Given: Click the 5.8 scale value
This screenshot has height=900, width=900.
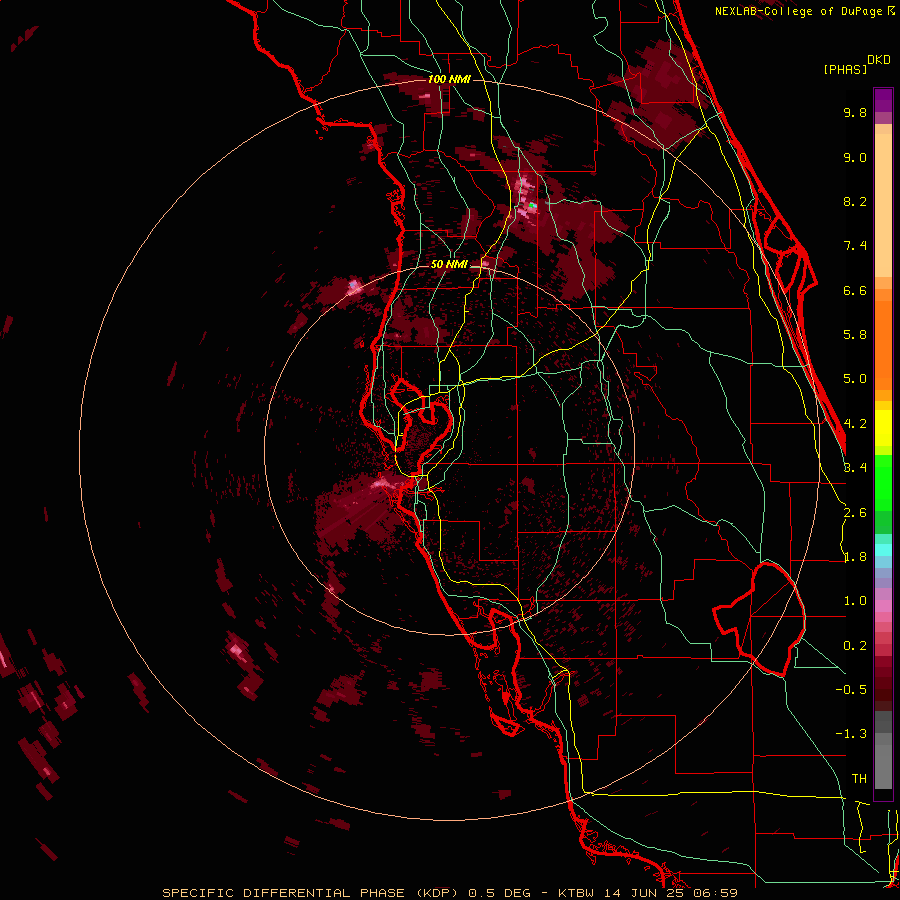Looking at the screenshot, I should click(x=855, y=335).
